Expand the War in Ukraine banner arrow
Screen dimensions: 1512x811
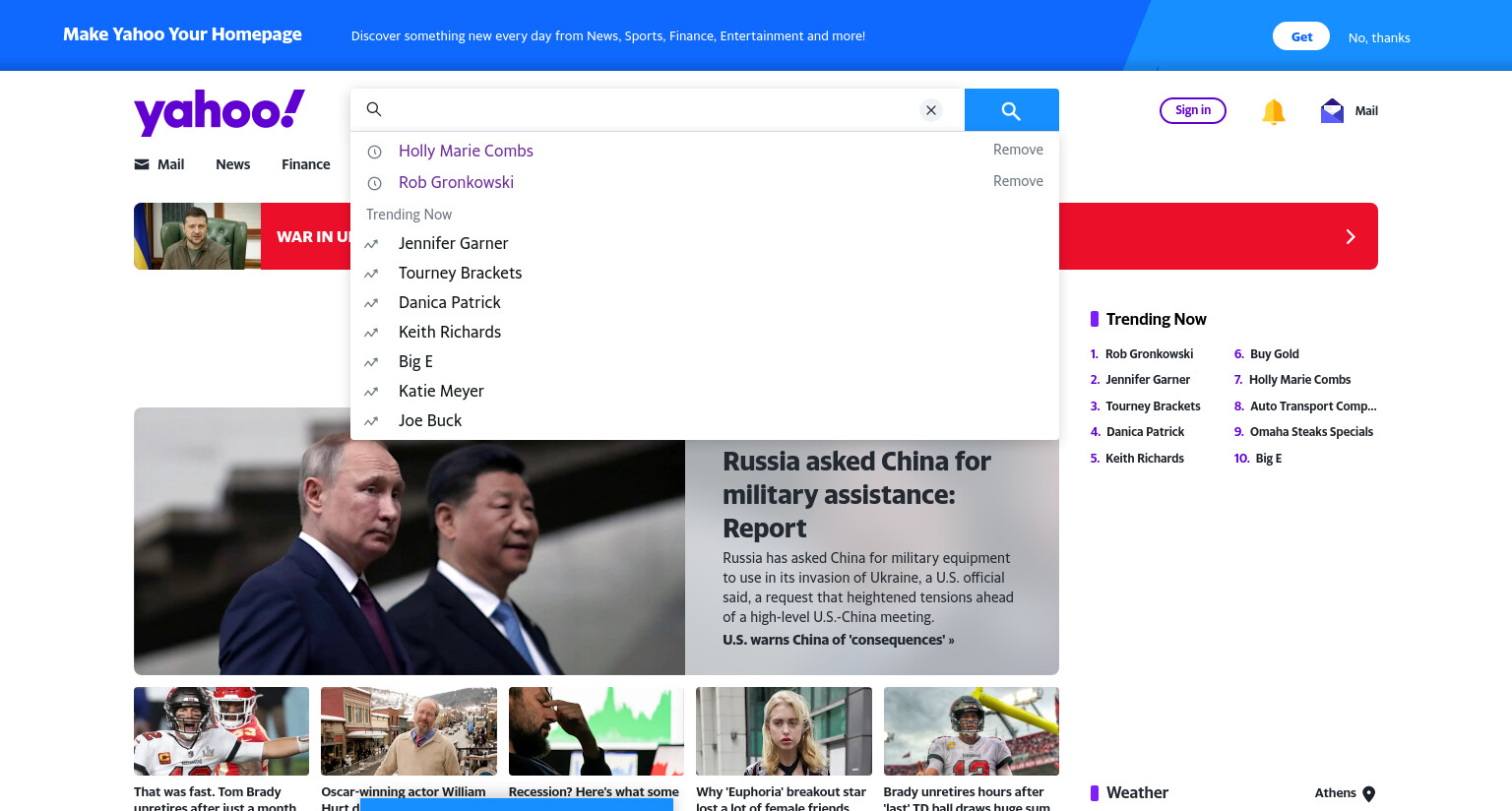point(1351,236)
